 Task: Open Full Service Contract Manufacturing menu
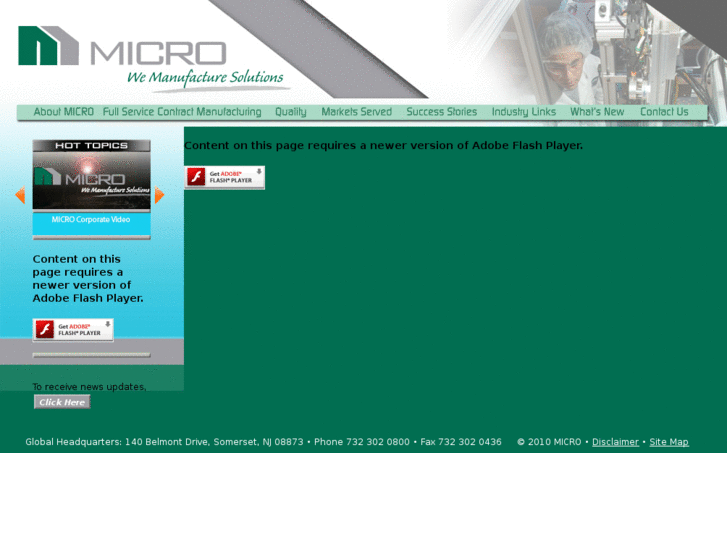pyautogui.click(x=182, y=112)
